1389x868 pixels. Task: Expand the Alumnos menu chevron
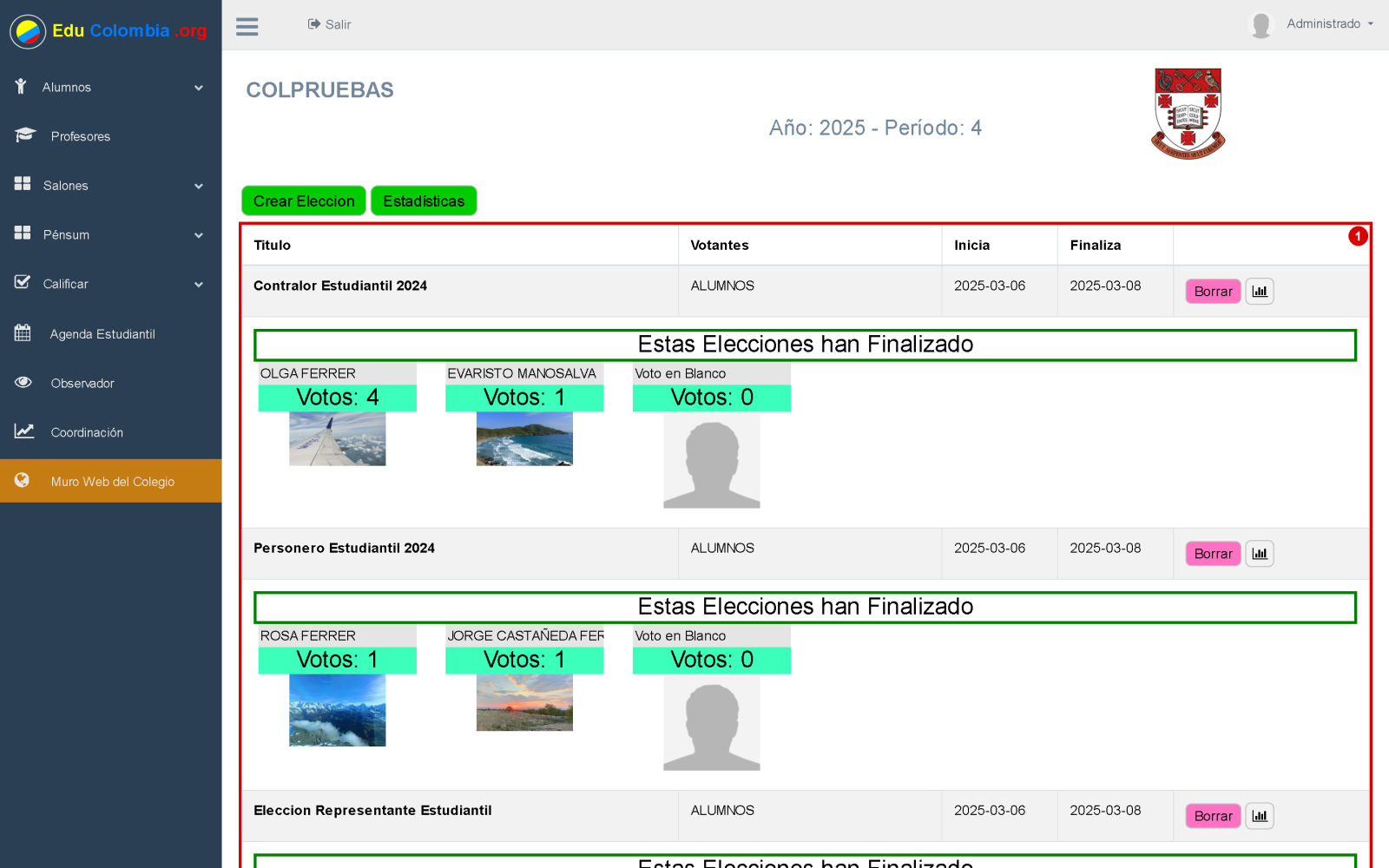199,88
